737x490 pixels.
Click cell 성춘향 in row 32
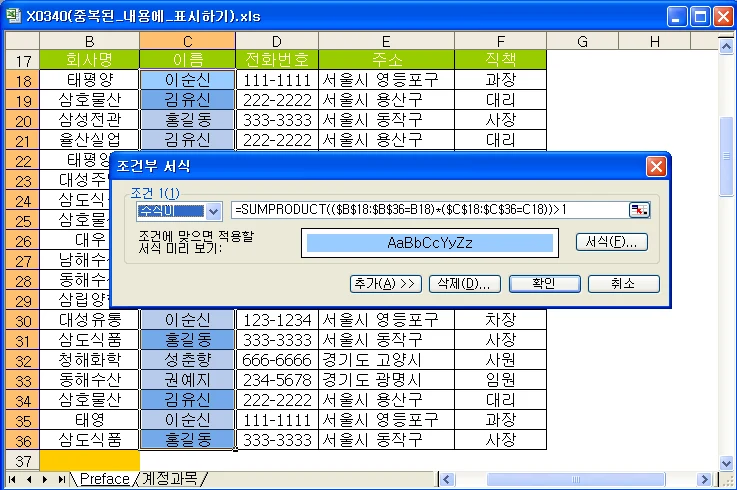pyautogui.click(x=188, y=360)
